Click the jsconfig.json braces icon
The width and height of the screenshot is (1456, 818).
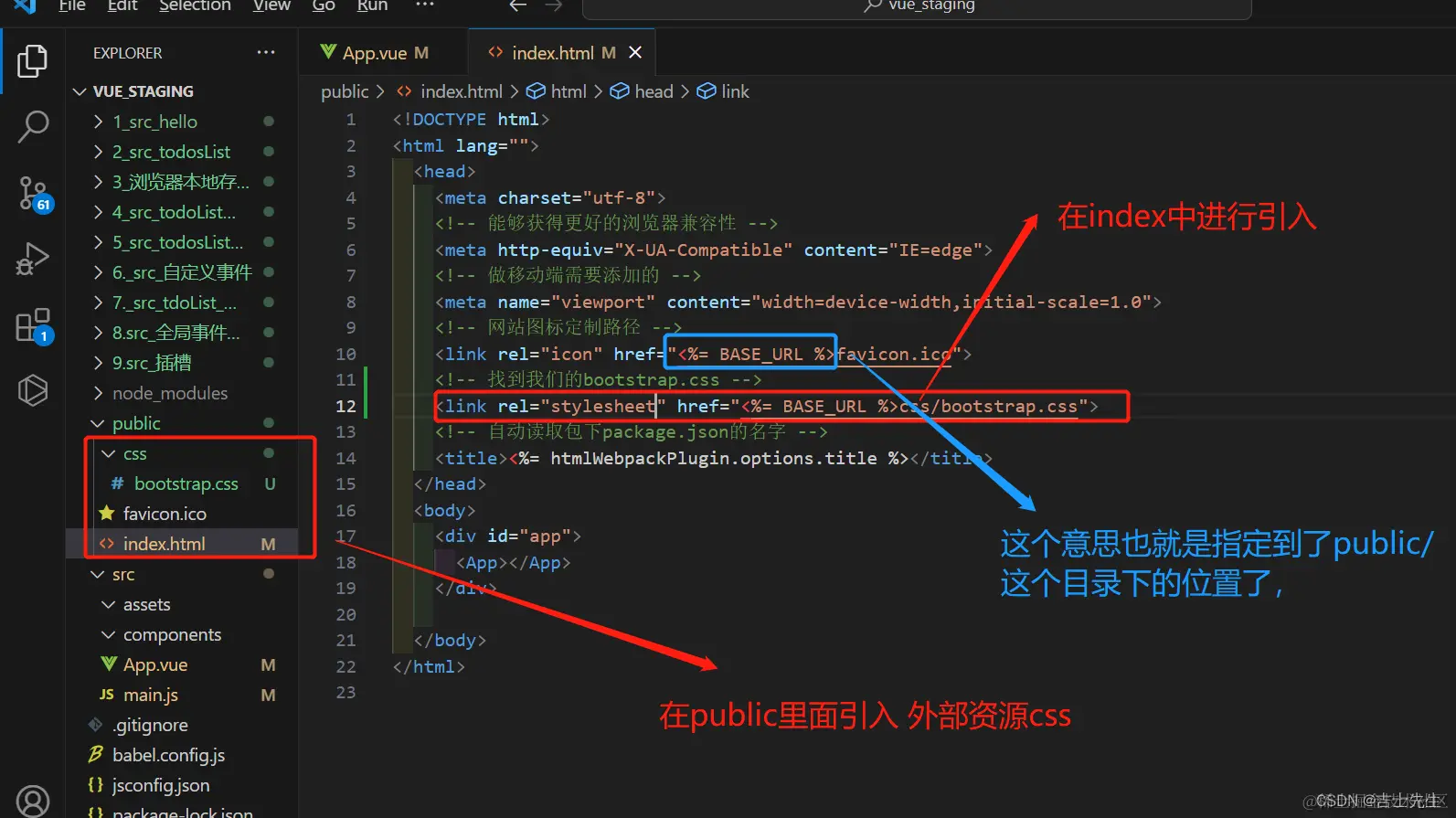[x=95, y=785]
